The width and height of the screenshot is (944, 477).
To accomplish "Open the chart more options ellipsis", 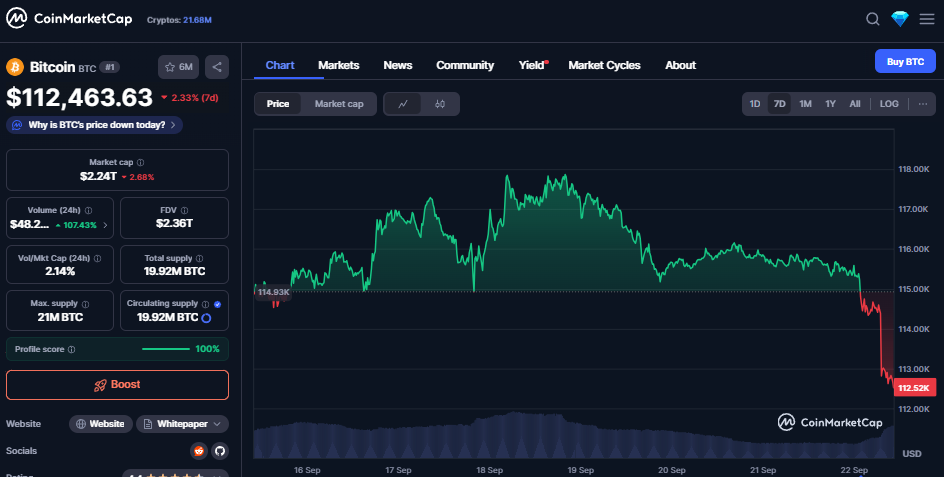I will click(922, 104).
